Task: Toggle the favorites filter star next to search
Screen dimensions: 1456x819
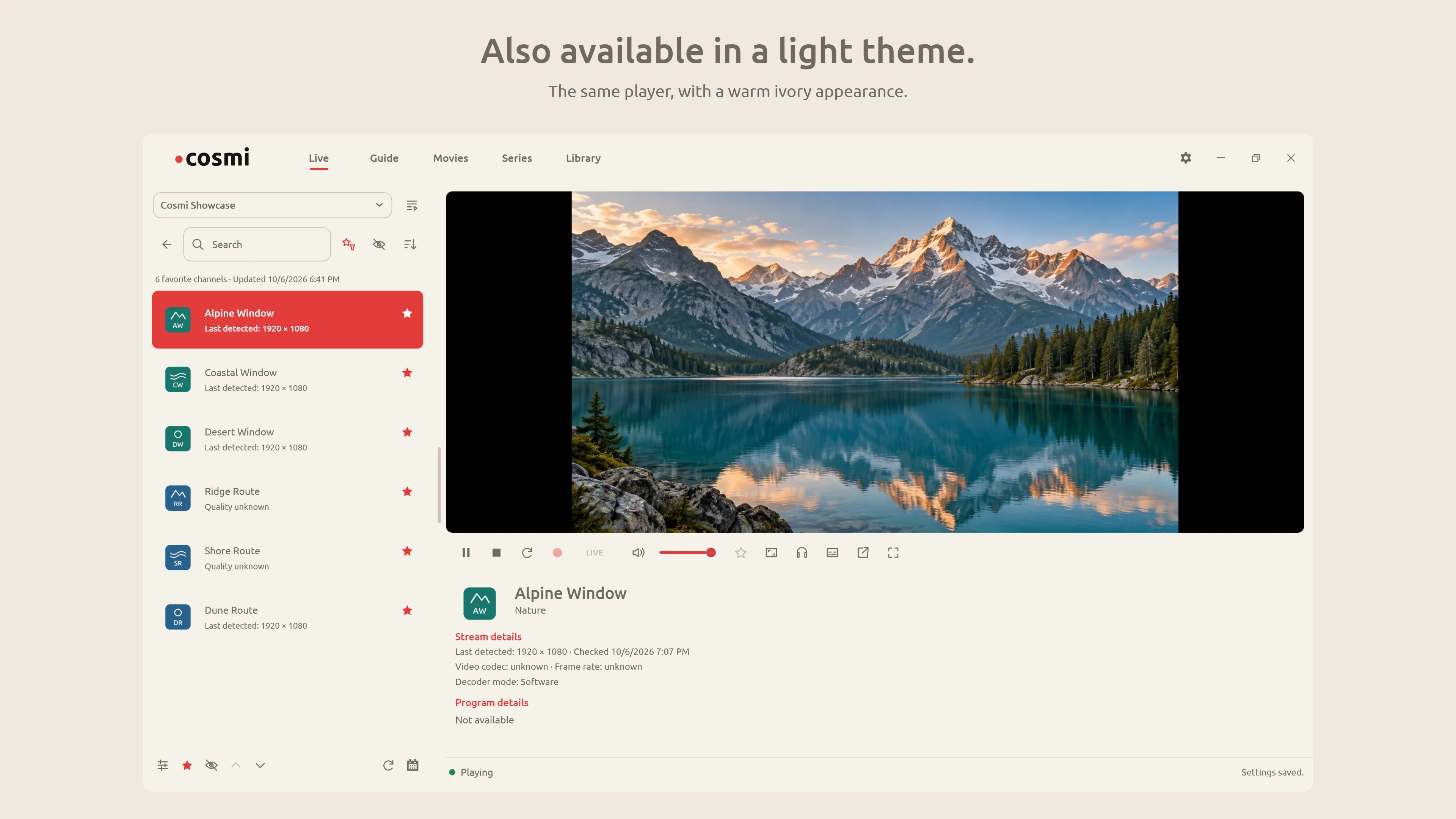Action: coord(349,244)
